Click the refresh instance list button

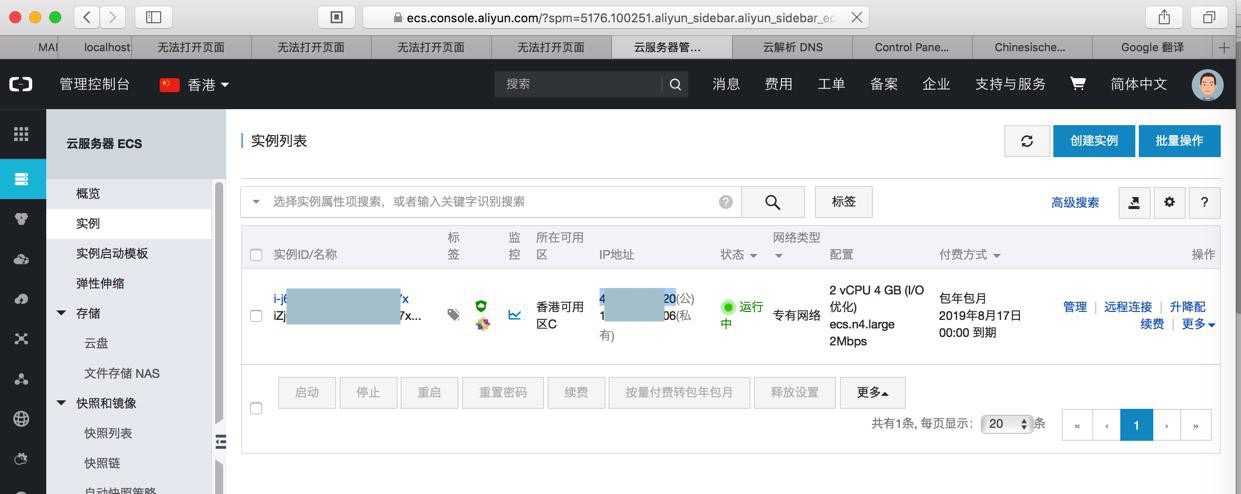[1027, 141]
